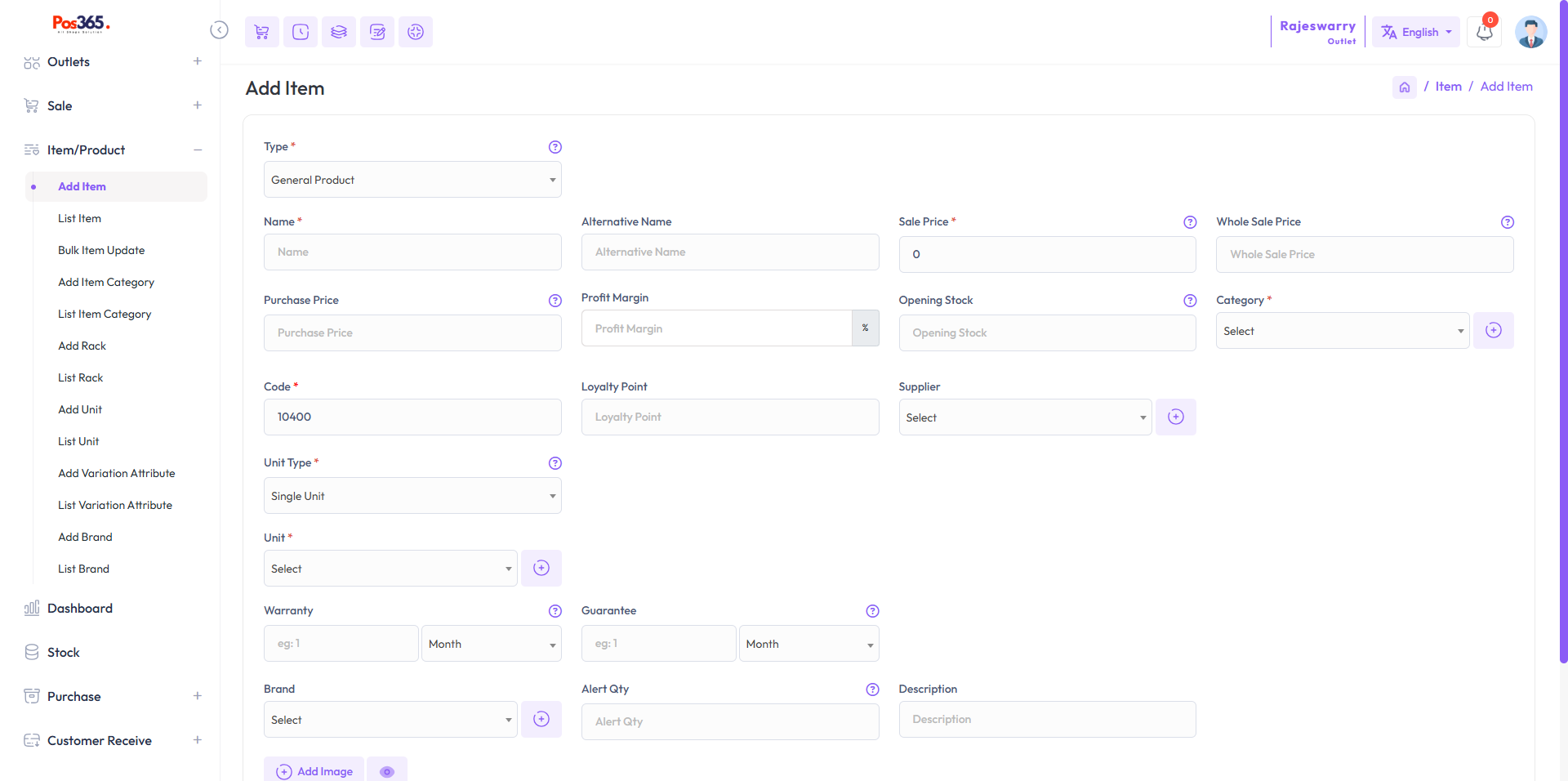The image size is (1568, 781).
Task: Open List Item in the sidebar
Action: click(80, 218)
